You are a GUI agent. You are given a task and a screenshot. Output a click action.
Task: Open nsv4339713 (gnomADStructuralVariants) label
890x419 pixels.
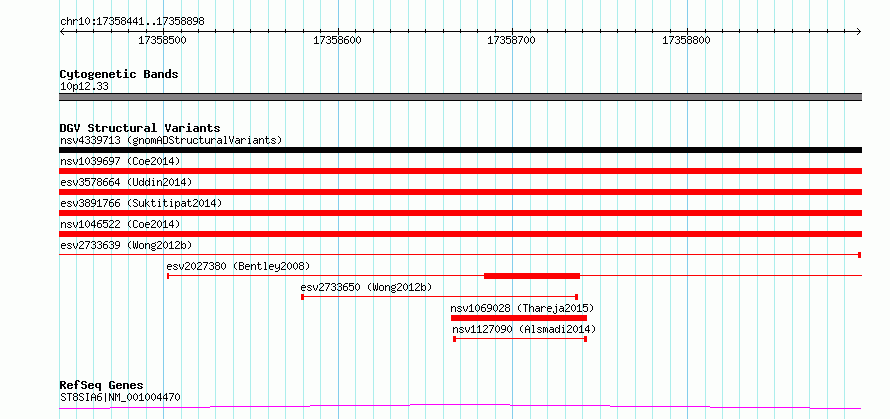(x=171, y=140)
